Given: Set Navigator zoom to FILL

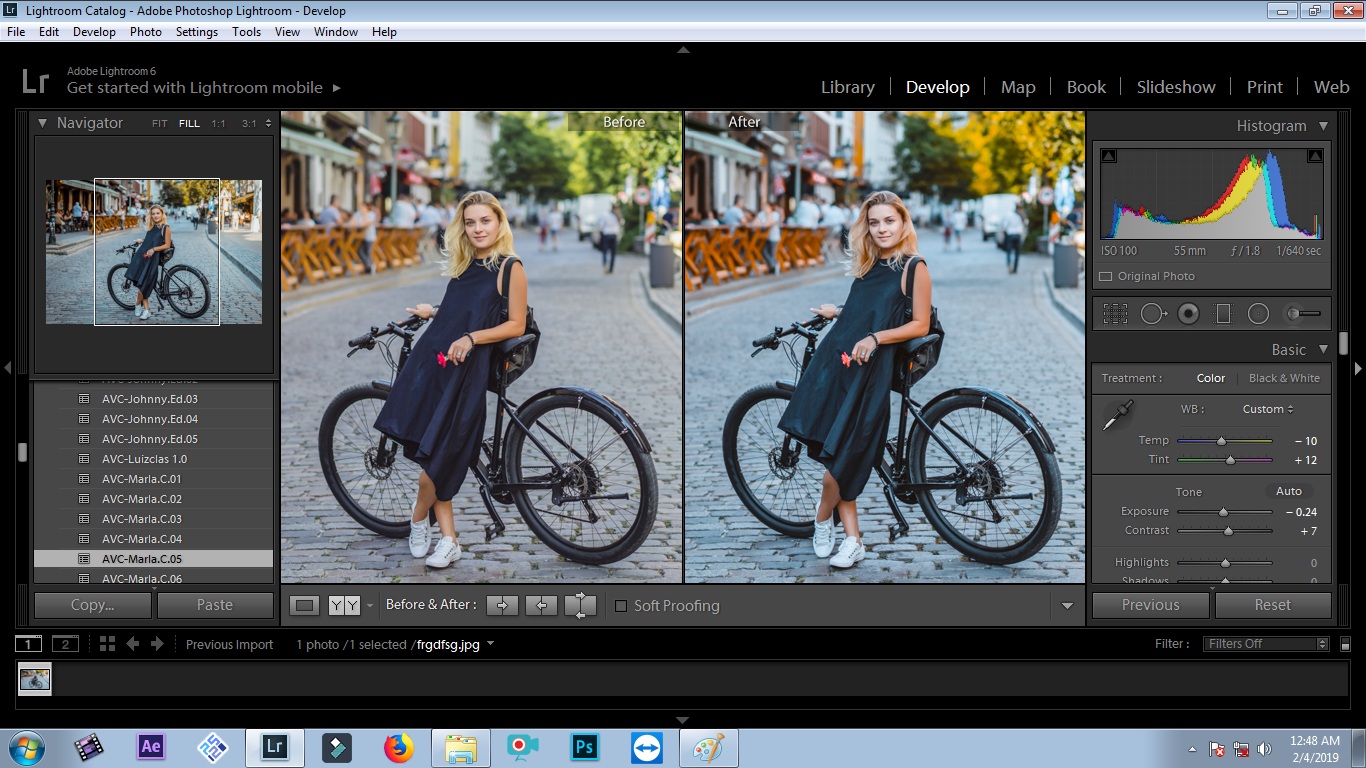Looking at the screenshot, I should pos(189,124).
